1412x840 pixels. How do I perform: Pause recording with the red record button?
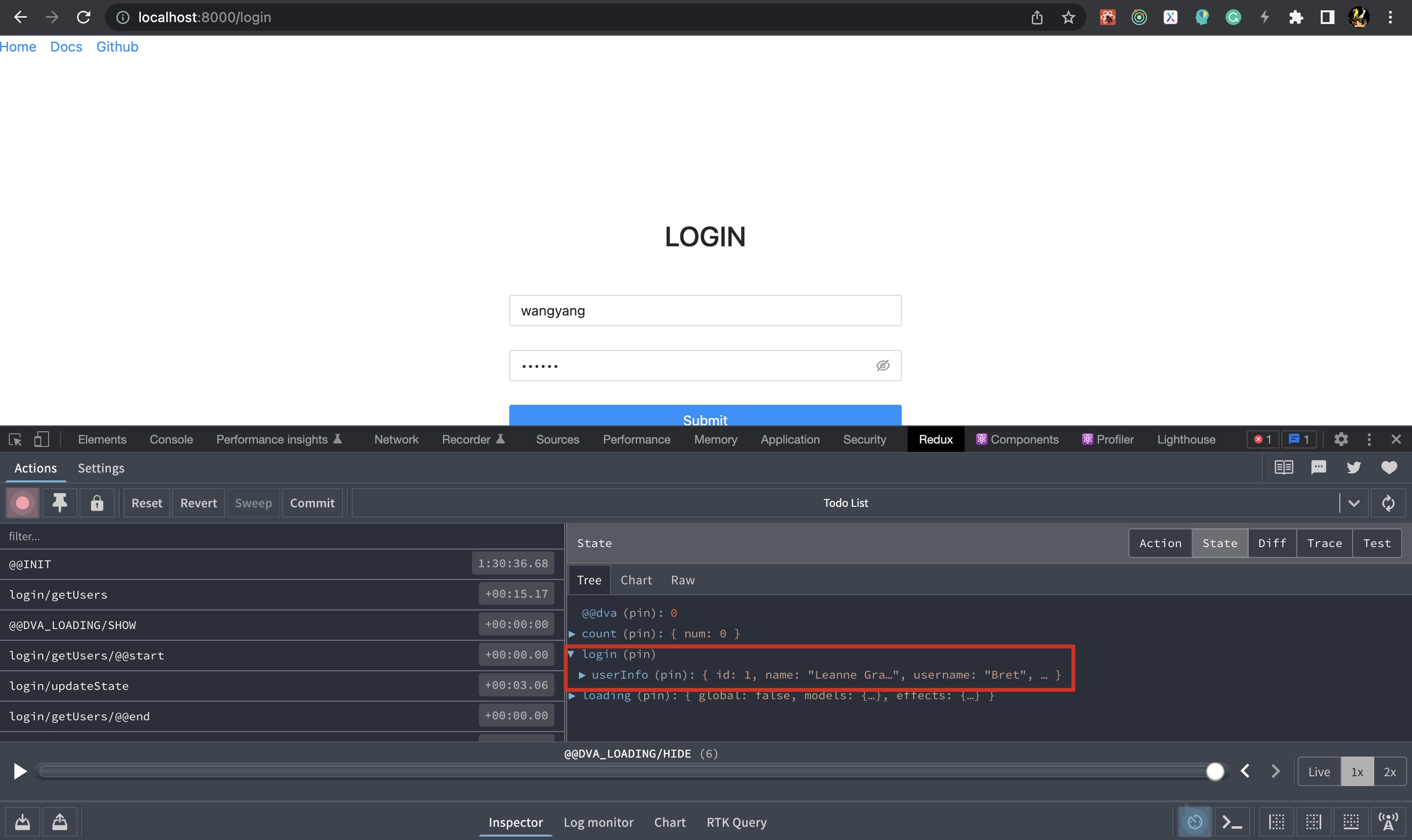click(23, 502)
